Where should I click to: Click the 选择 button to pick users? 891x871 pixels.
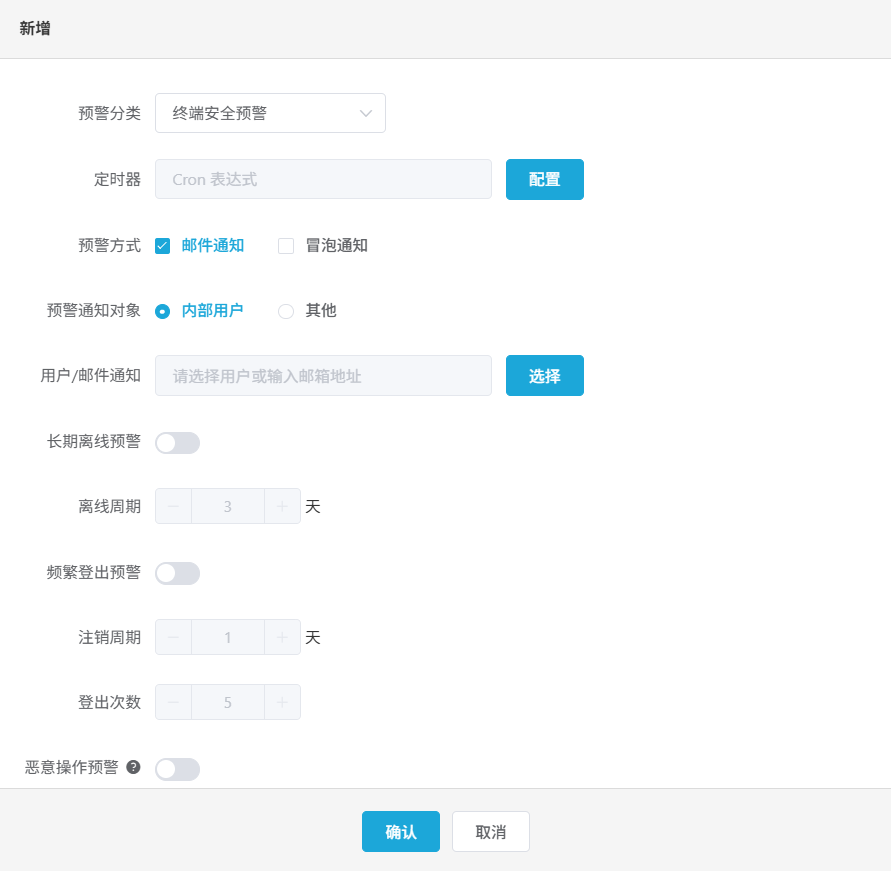[544, 375]
